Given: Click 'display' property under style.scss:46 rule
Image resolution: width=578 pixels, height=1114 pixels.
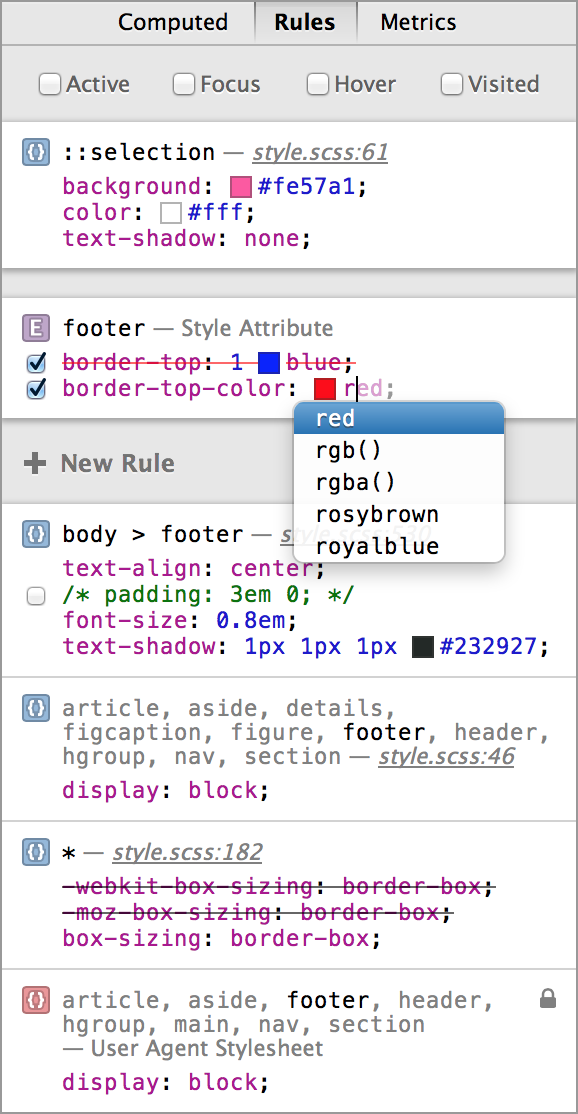Looking at the screenshot, I should click(111, 790).
